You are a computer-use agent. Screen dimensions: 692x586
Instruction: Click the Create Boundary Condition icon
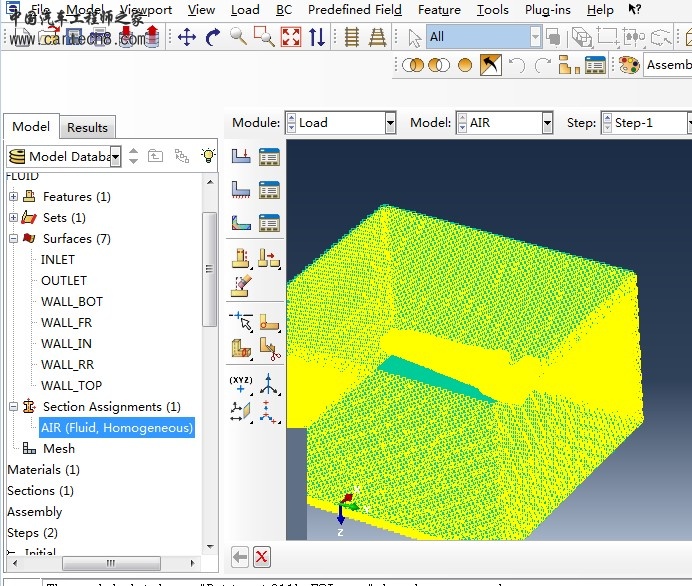coord(241,189)
